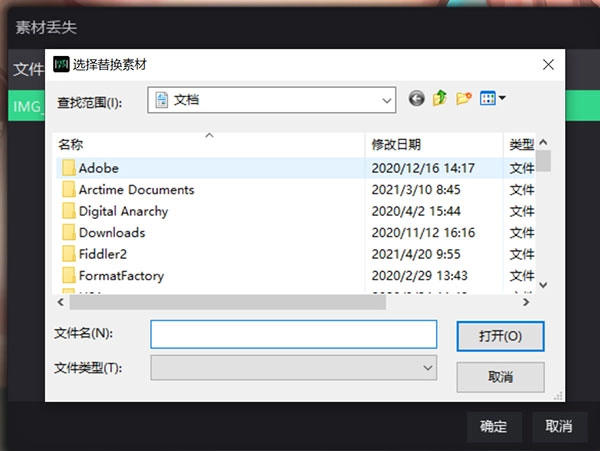
Task: Open the 文件类型 dropdown
Action: coord(428,368)
